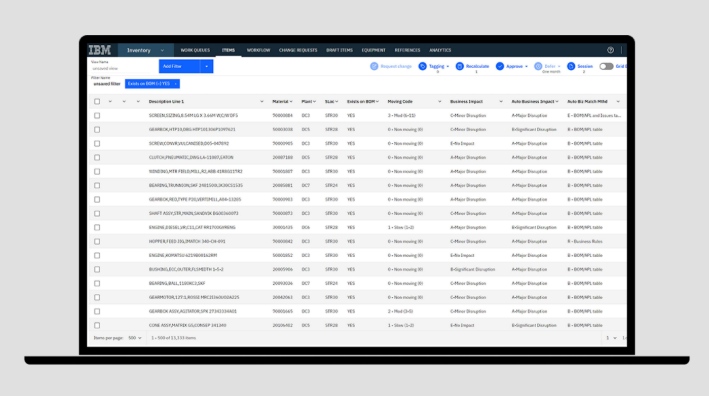Open the Moving Code column filter chevron
The width and height of the screenshot is (709, 396).
coord(440,102)
